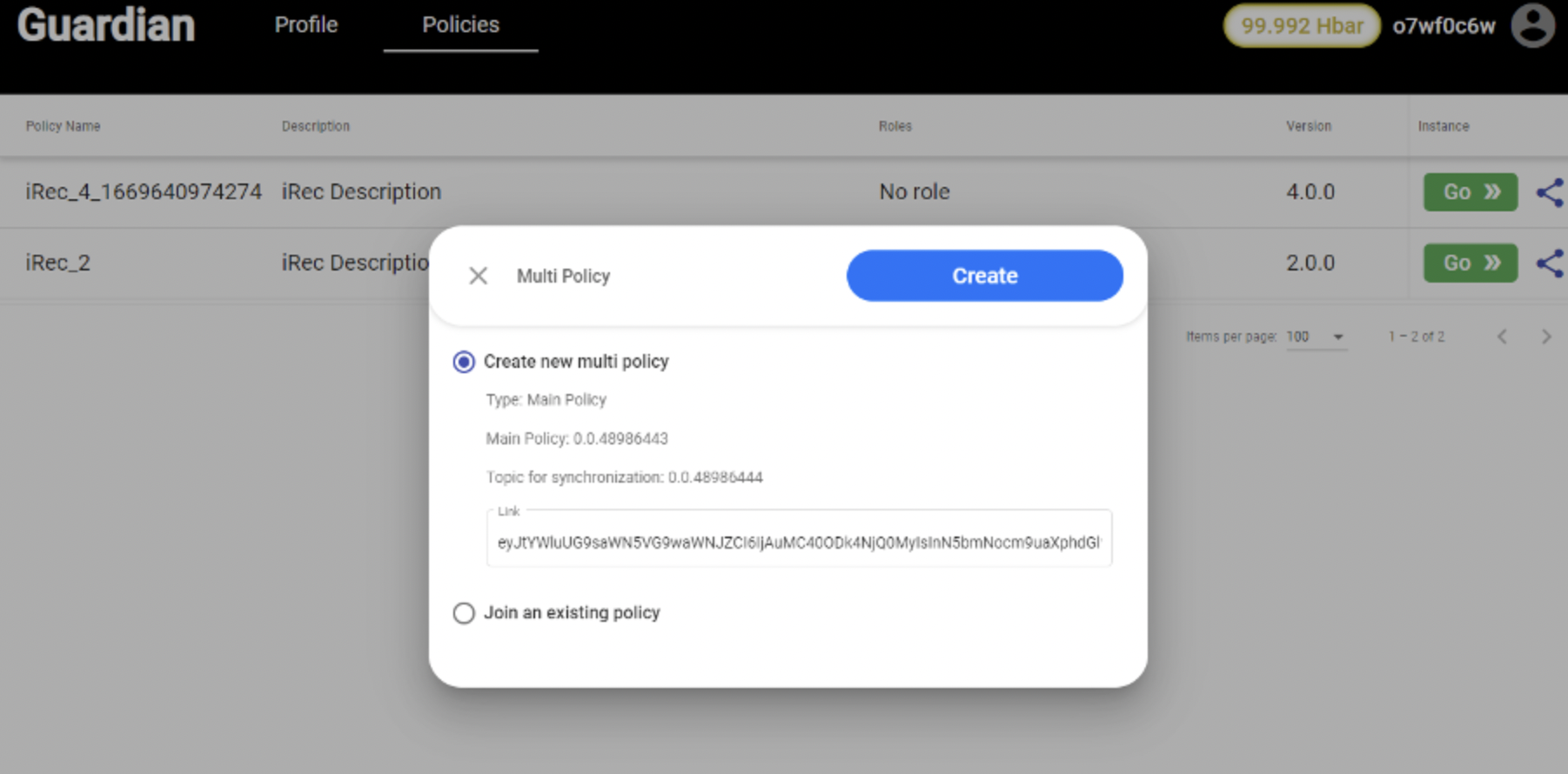Click the 99.992 Hbar balance badge
This screenshot has width=1568, height=774.
coord(1301,26)
